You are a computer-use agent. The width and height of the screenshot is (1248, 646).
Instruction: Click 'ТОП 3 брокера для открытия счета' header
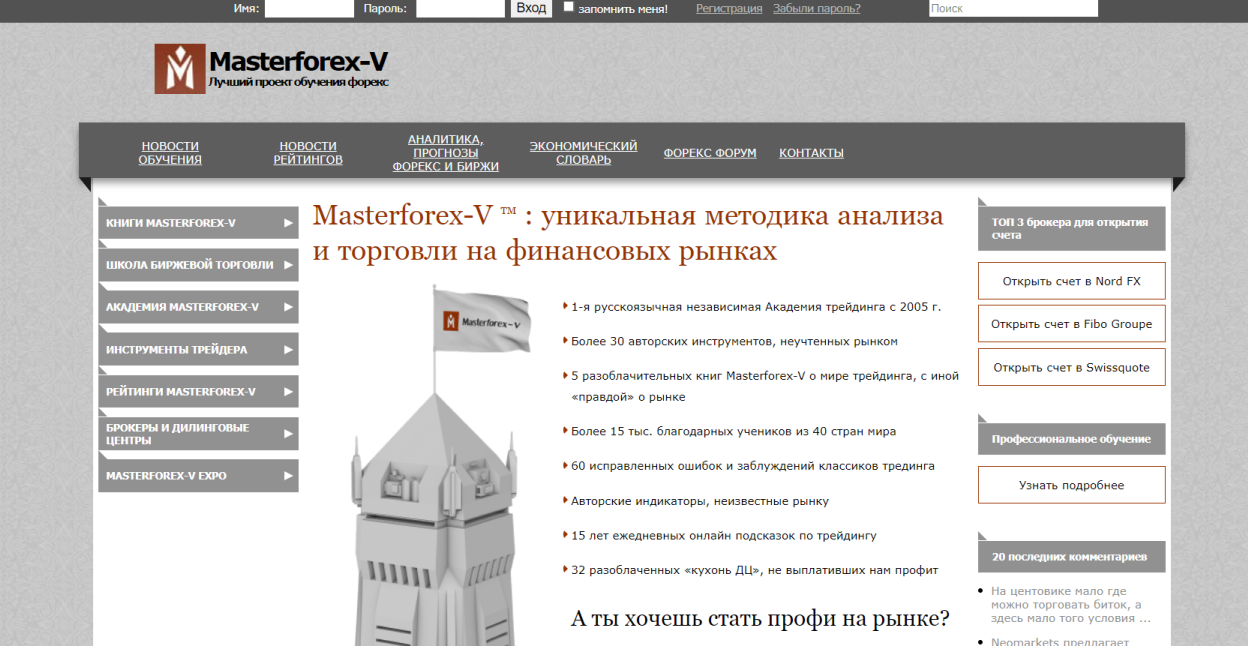coord(1072,229)
